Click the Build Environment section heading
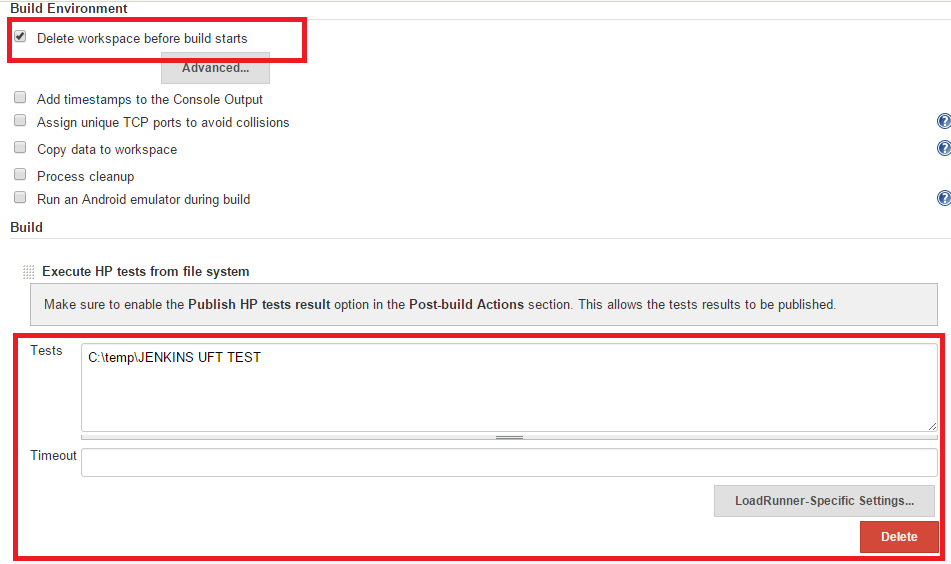 click(x=69, y=8)
